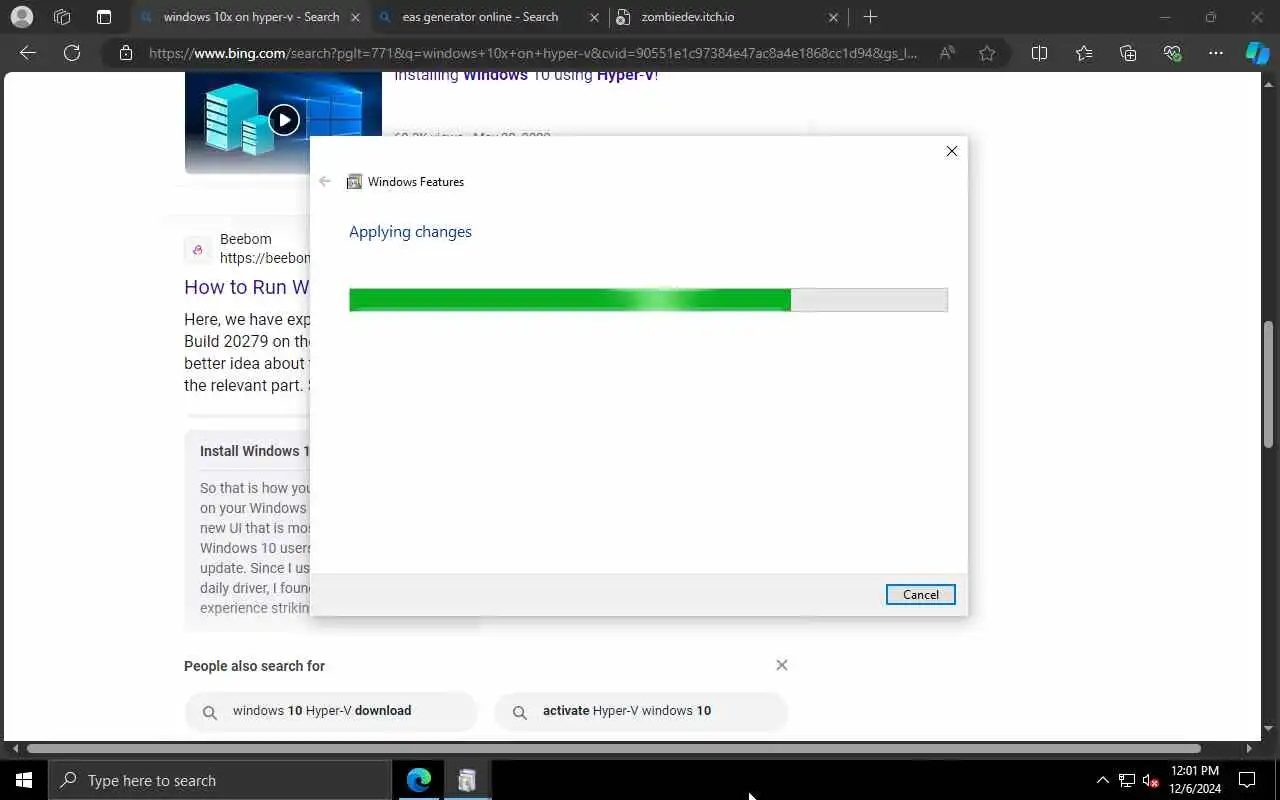Close the zombiedev.itch.io tab

point(835,17)
